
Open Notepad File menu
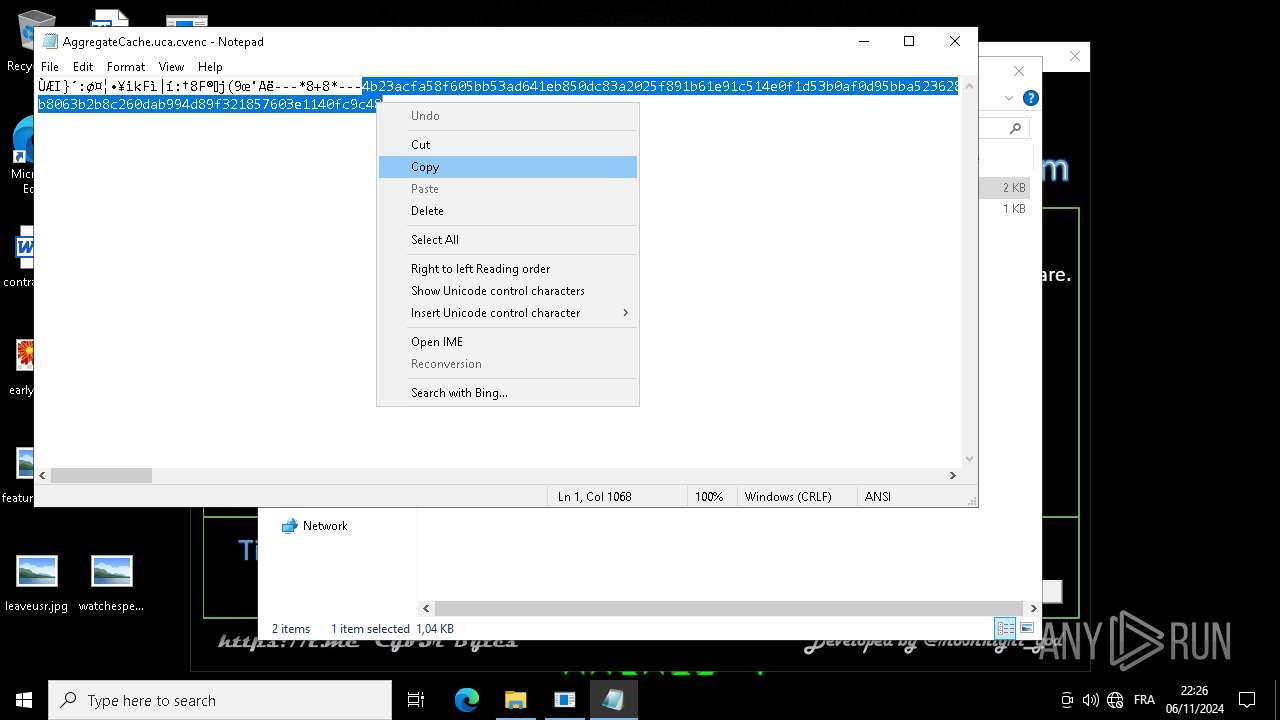click(50, 67)
